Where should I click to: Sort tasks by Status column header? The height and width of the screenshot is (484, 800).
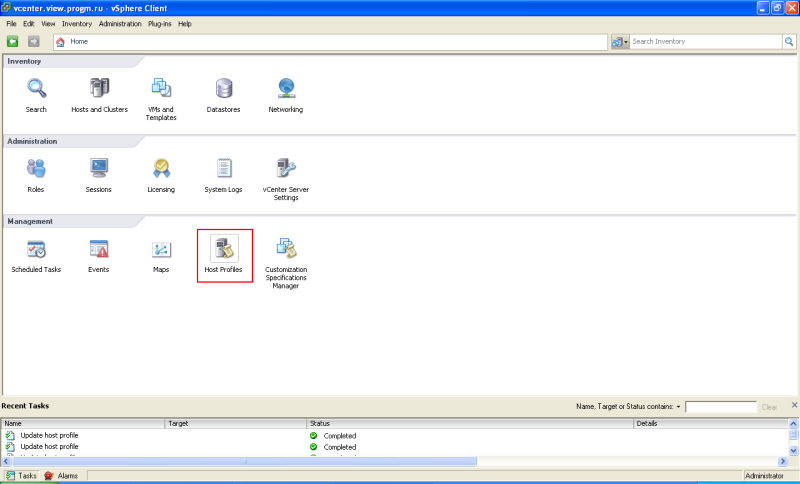tap(470, 423)
